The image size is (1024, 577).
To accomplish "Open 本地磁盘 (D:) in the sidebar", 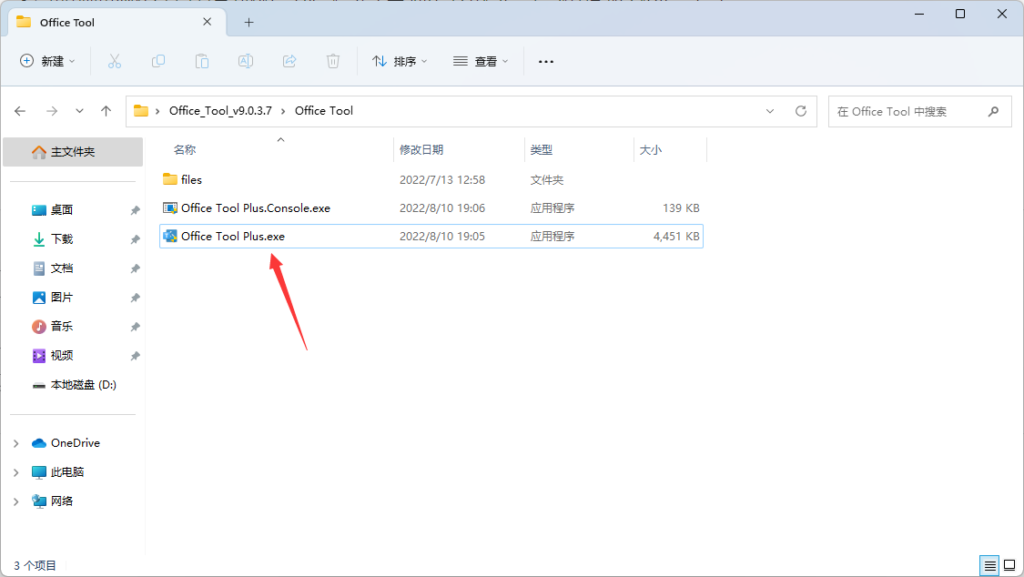I will [x=84, y=385].
